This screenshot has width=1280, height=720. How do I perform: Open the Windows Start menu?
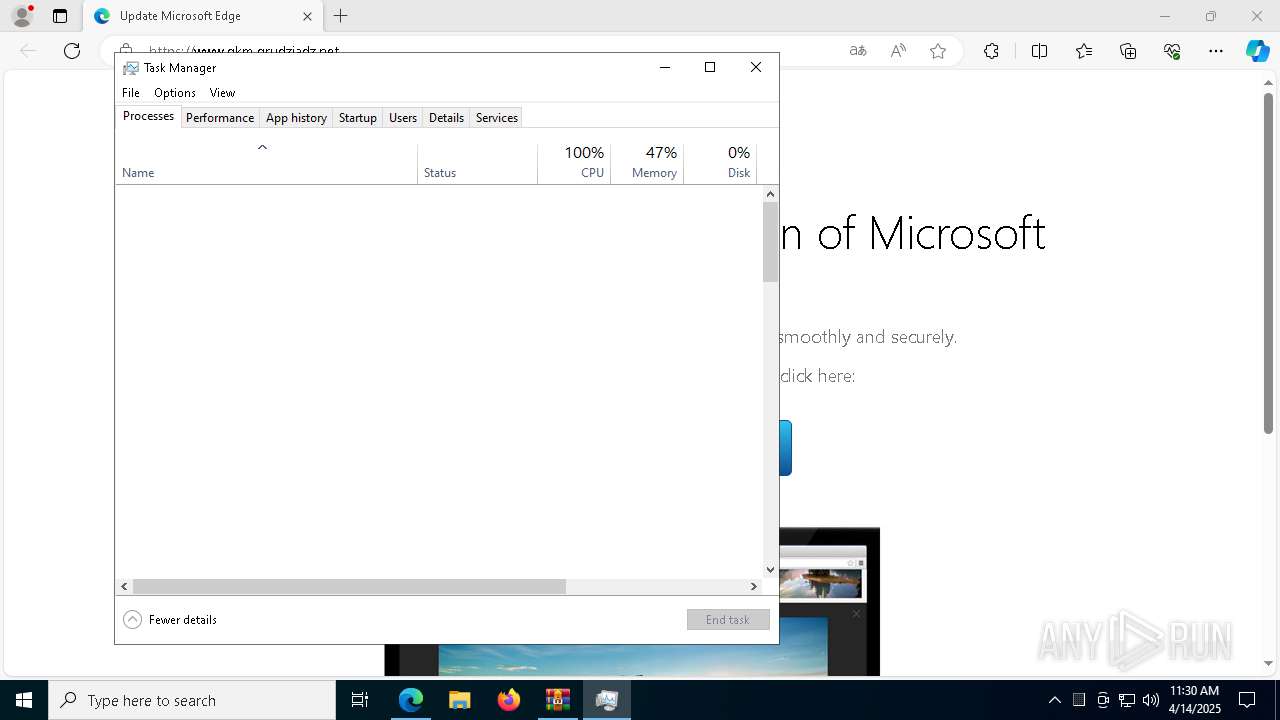click(x=24, y=700)
